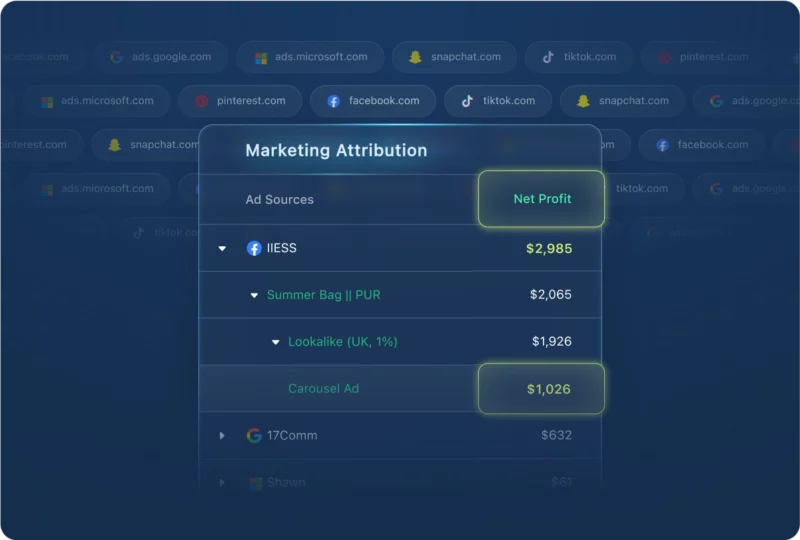Click the Snapchat ghost icon in top row
800x540 pixels.
pyautogui.click(x=415, y=57)
